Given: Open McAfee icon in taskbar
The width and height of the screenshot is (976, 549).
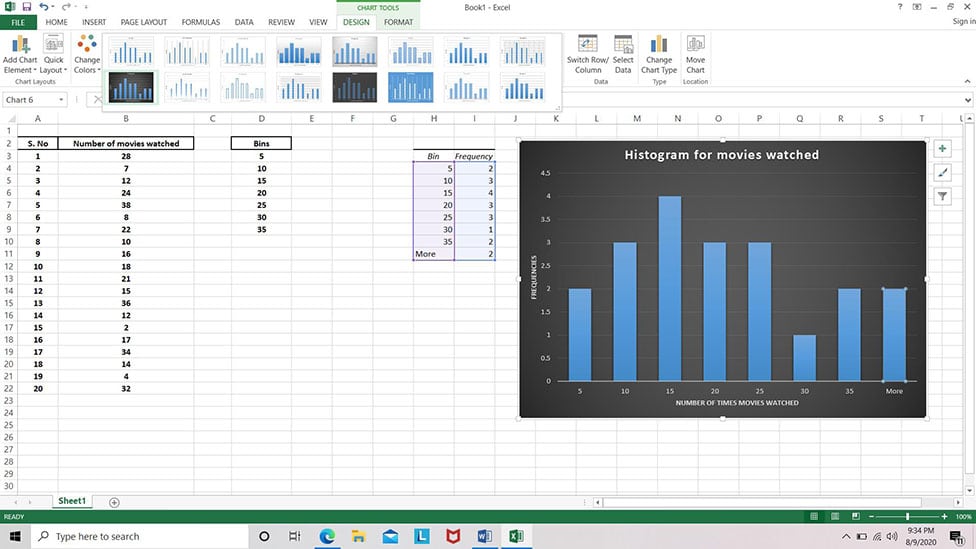Looking at the screenshot, I should (453, 536).
